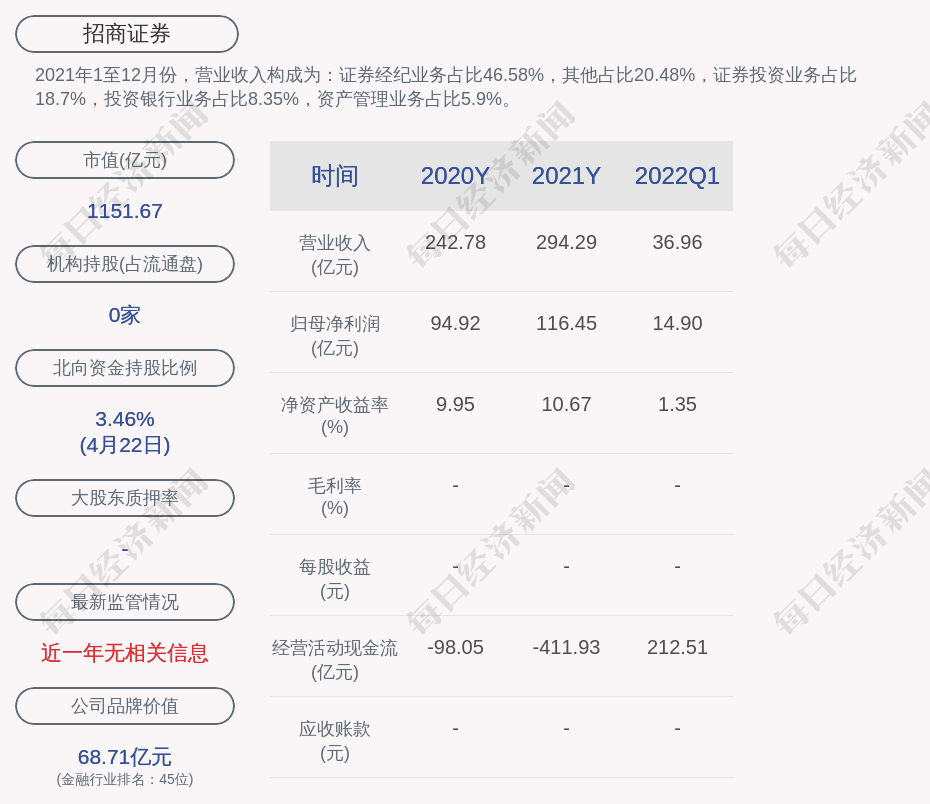This screenshot has width=930, height=804.
Task: Click net profit value 94.92
Action: [x=456, y=323]
